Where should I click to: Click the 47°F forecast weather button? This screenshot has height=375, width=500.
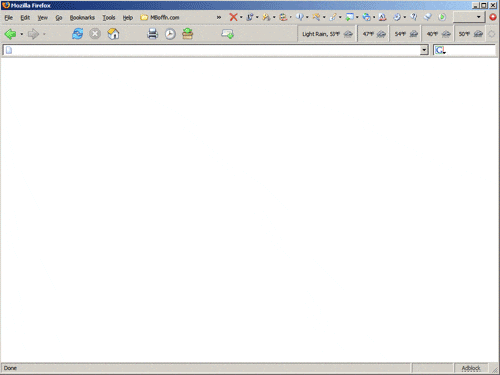click(x=374, y=34)
